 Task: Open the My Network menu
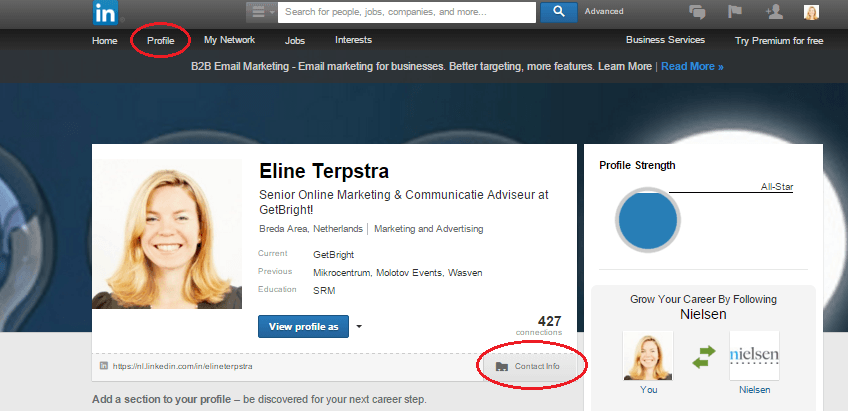(229, 40)
